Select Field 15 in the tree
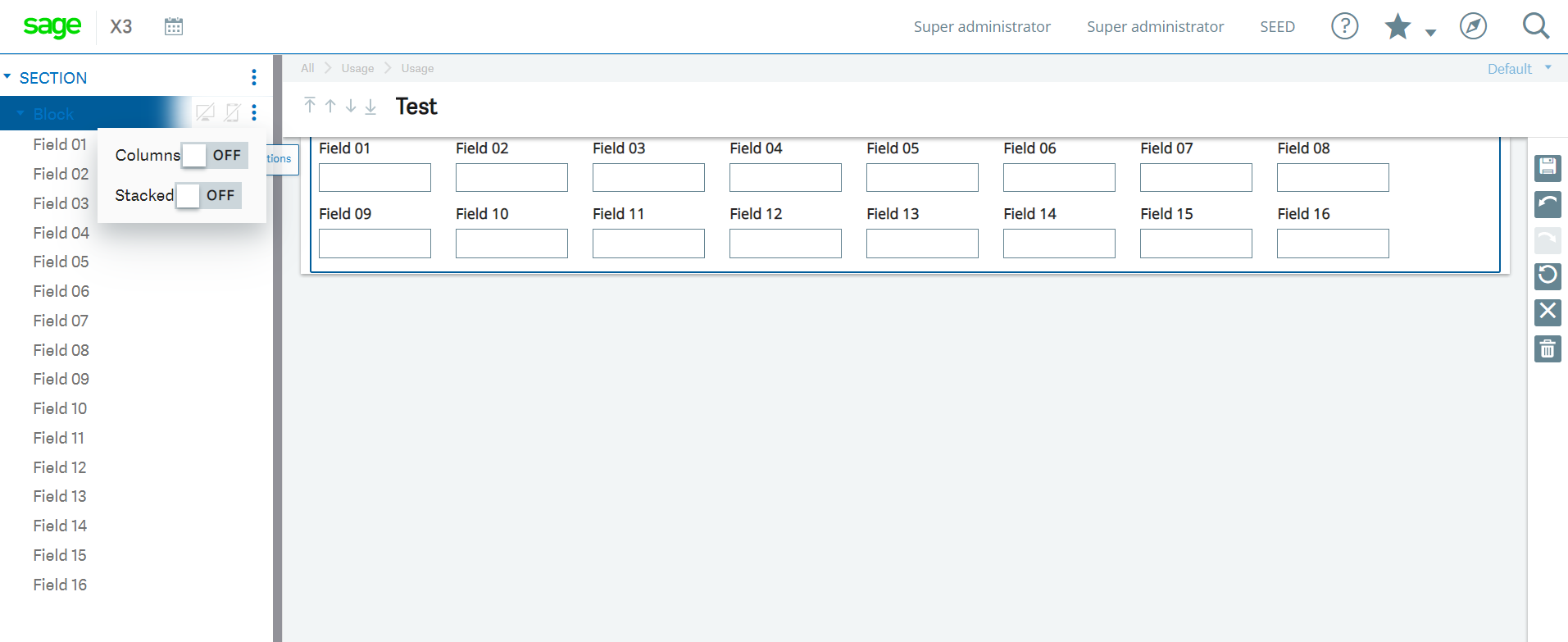The height and width of the screenshot is (642, 1568). click(x=60, y=555)
